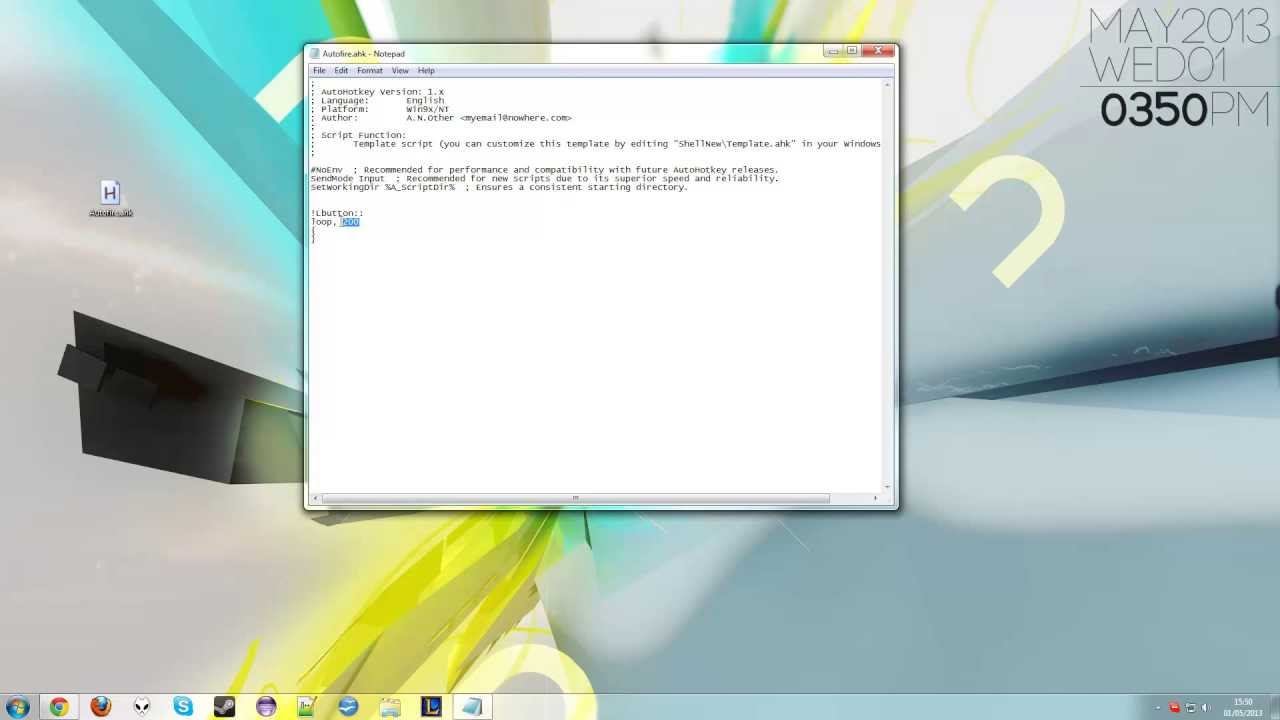The height and width of the screenshot is (720, 1280).
Task: Click the "Autofire.ahk - Notepad" title text
Action: pyautogui.click(x=363, y=54)
